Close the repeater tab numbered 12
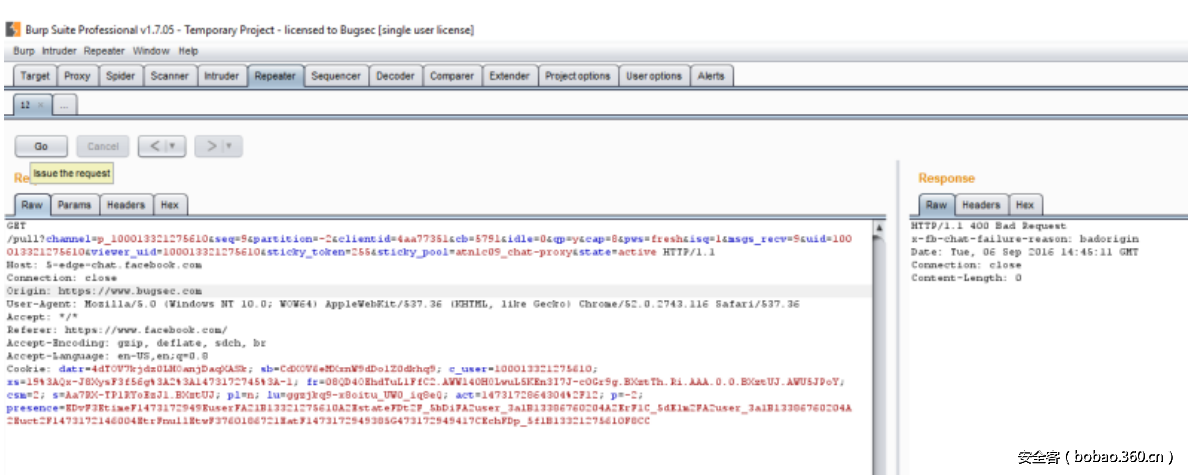The image size is (1188, 475). [40, 105]
